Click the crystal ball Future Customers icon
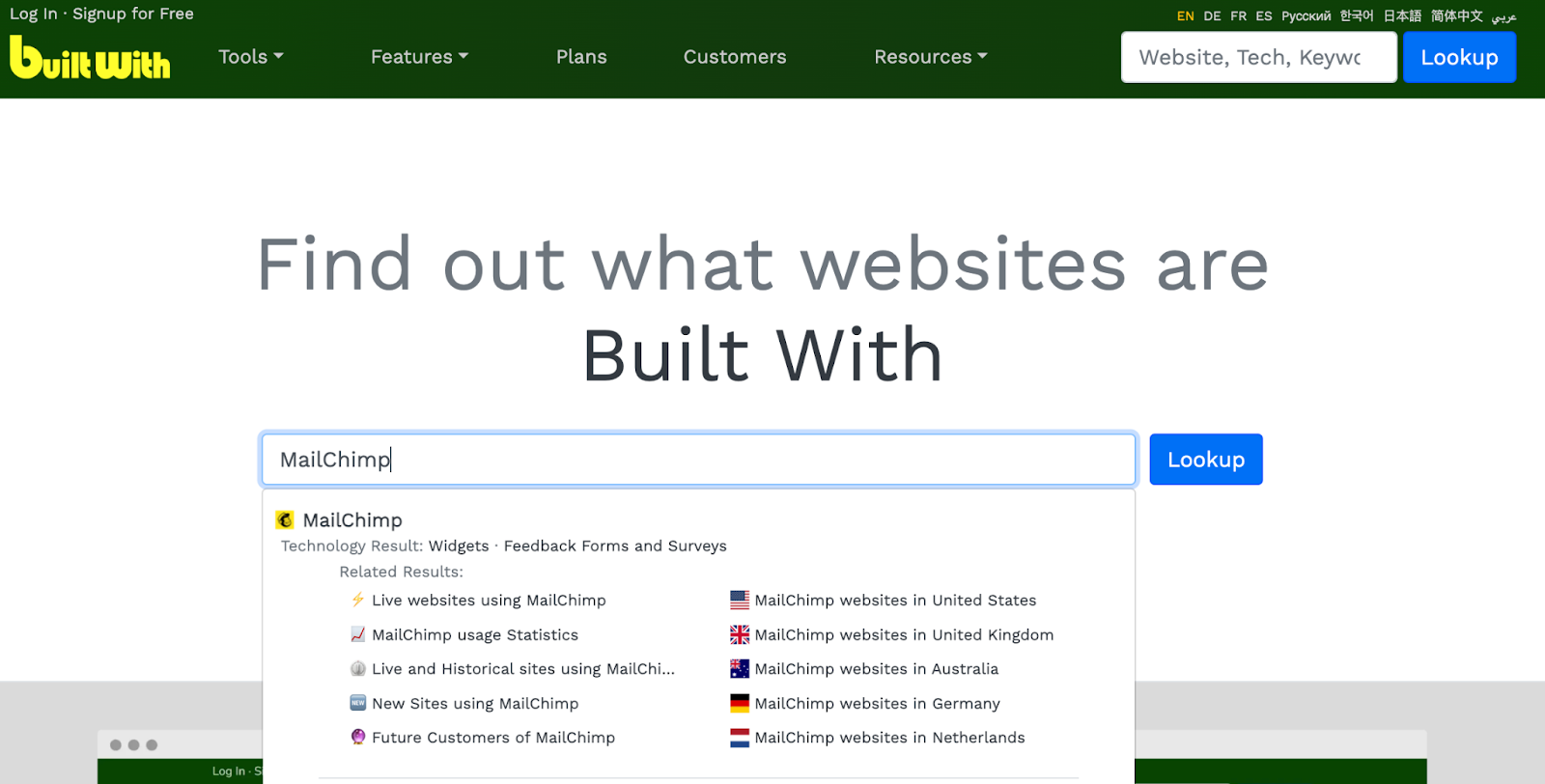The width and height of the screenshot is (1545, 784). pos(358,737)
